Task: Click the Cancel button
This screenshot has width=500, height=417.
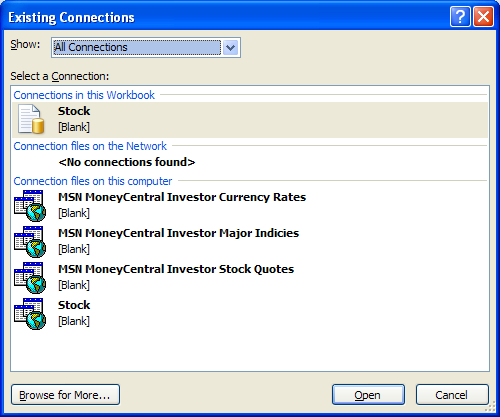Action: [452, 395]
